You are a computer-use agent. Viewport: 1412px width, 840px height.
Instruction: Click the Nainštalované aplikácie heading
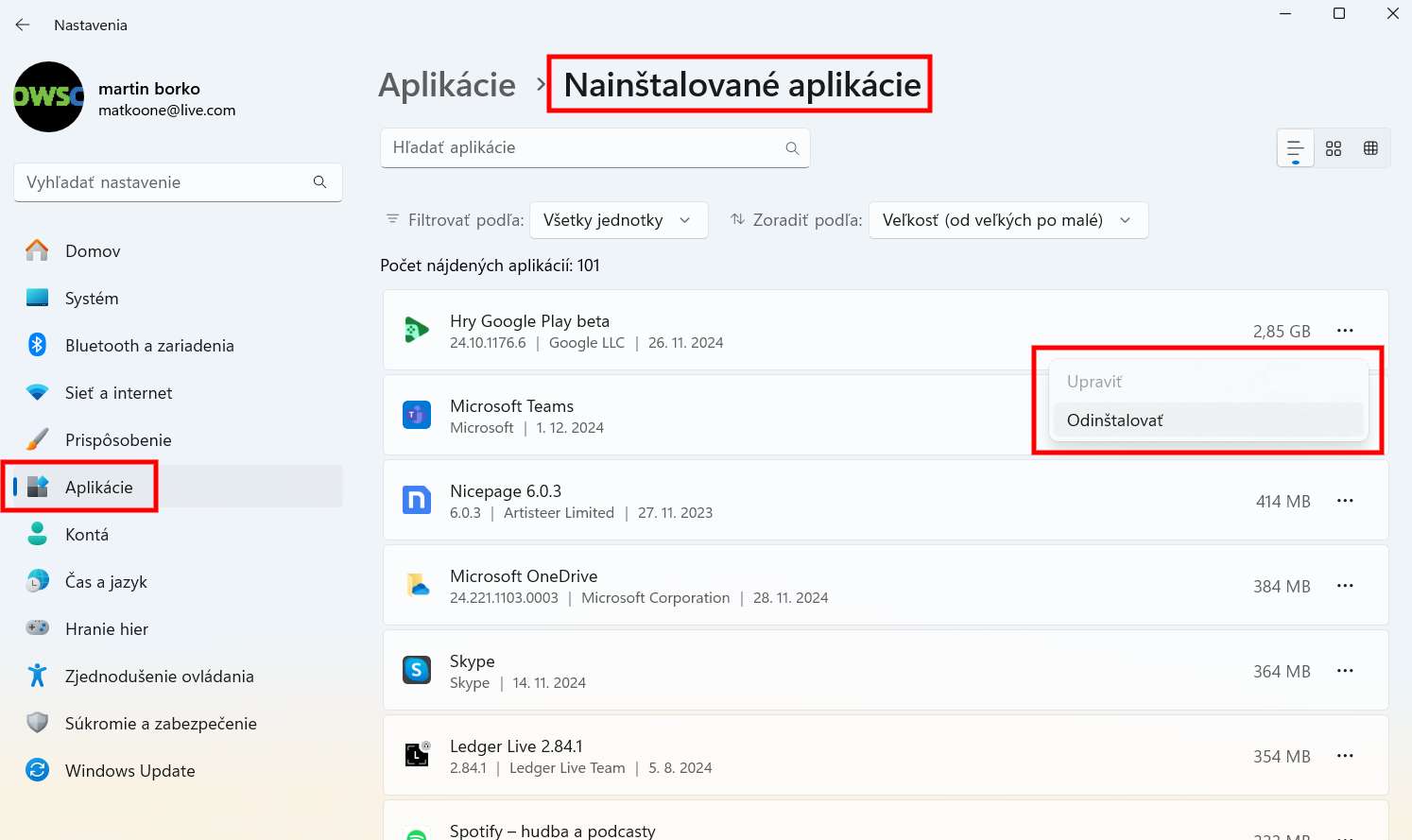point(742,85)
